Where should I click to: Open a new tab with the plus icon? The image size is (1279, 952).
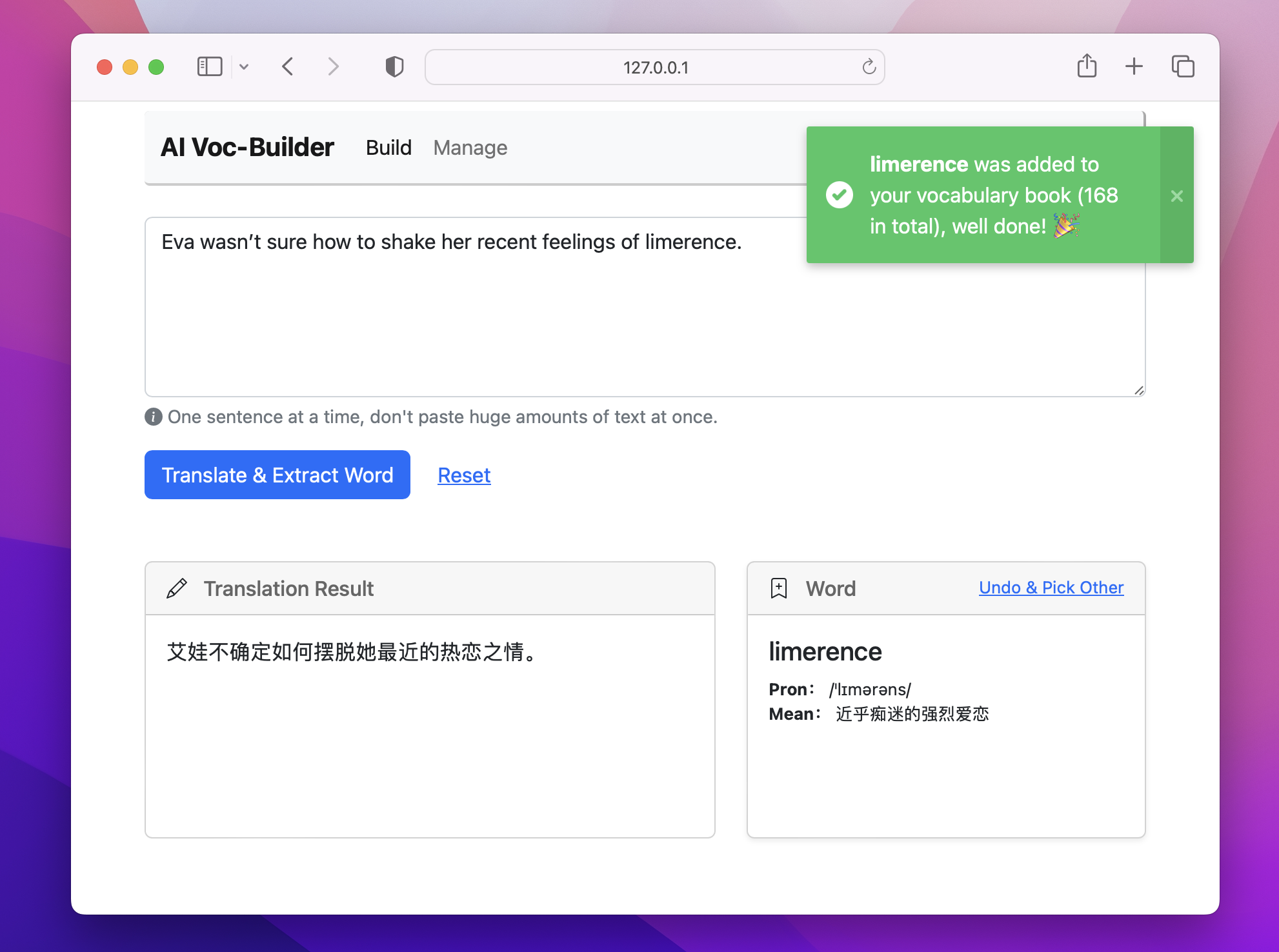tap(1134, 66)
